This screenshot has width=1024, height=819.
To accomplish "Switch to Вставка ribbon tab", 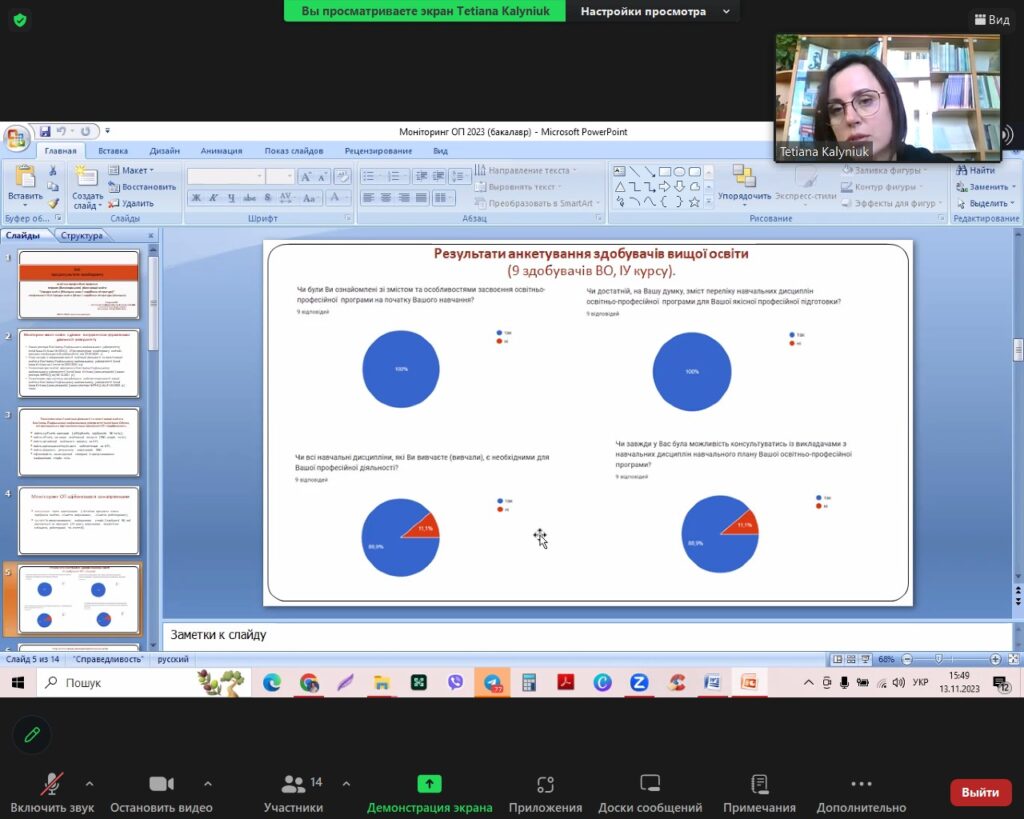I will pyautogui.click(x=113, y=151).
